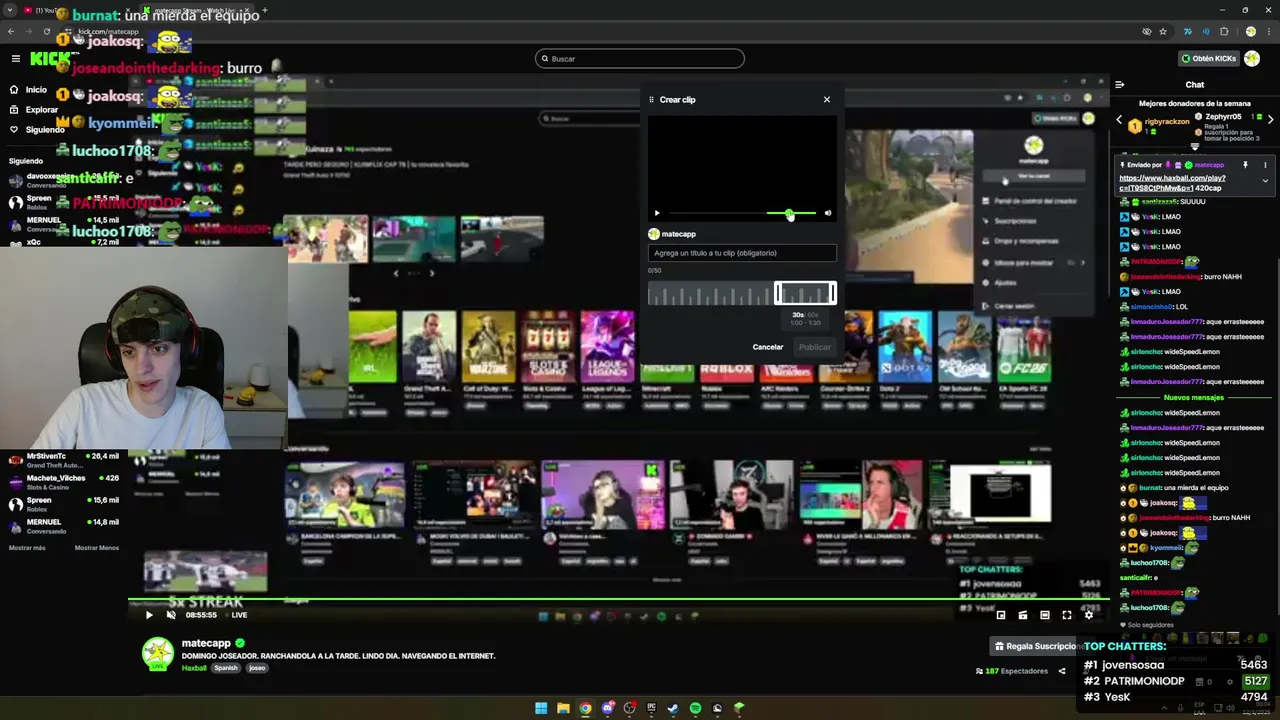Open Windows Start menu
Viewport: 1280px width, 720px height.
[541, 708]
